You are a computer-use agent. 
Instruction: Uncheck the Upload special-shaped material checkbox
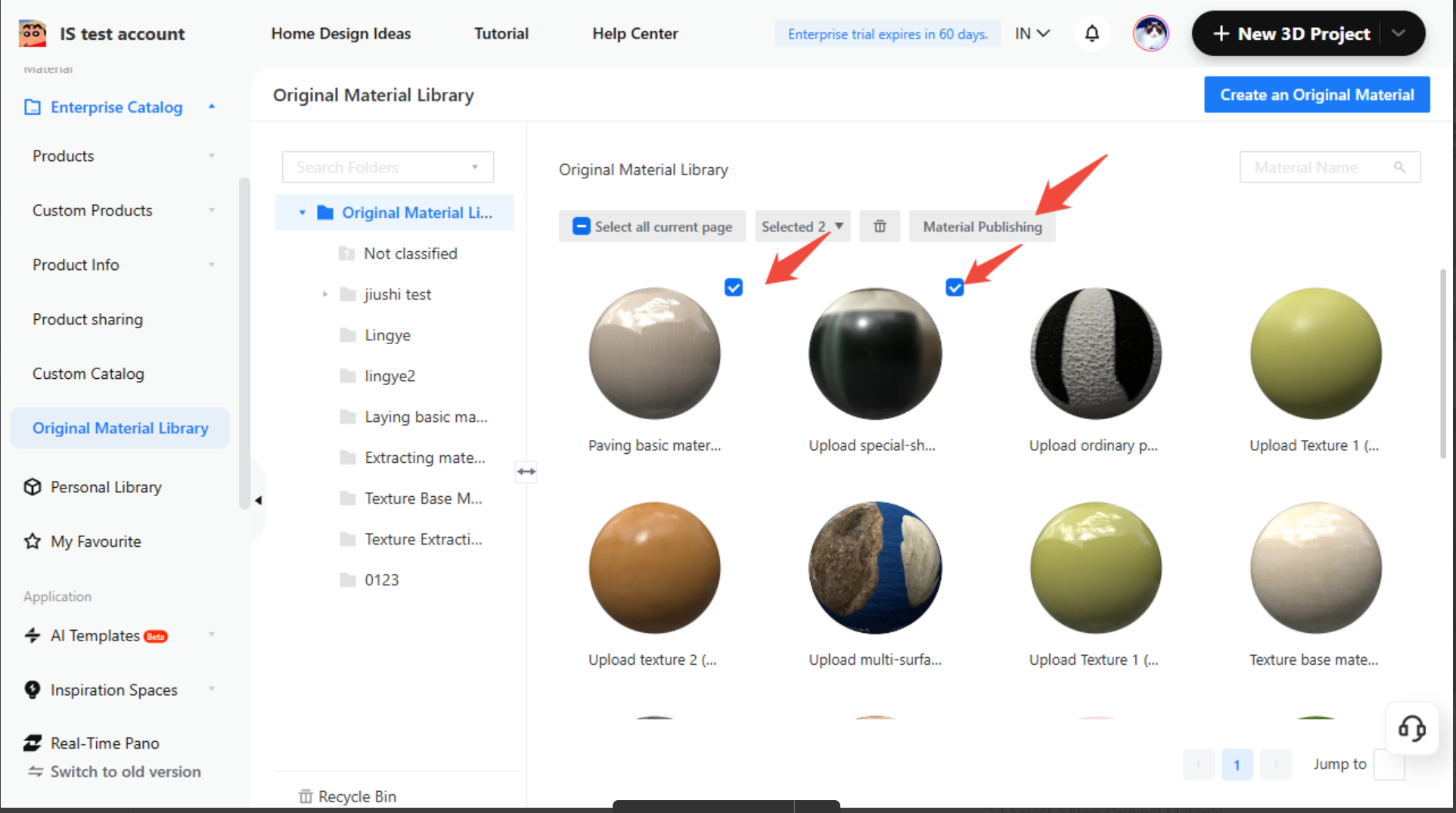pos(955,287)
